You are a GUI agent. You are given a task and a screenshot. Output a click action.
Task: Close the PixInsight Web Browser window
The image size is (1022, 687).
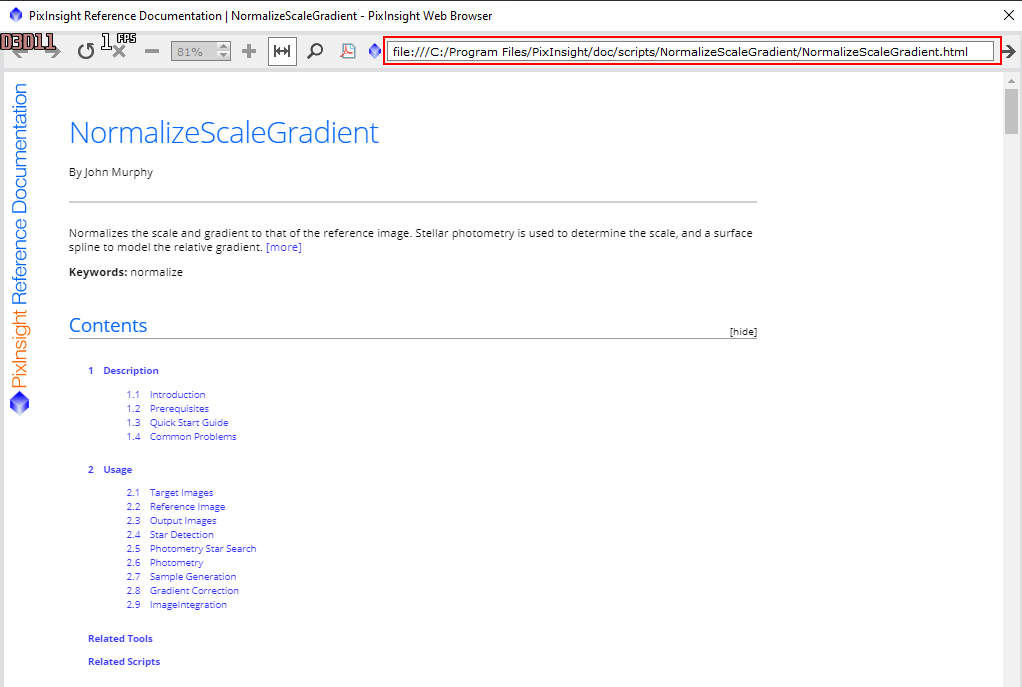pos(1008,15)
